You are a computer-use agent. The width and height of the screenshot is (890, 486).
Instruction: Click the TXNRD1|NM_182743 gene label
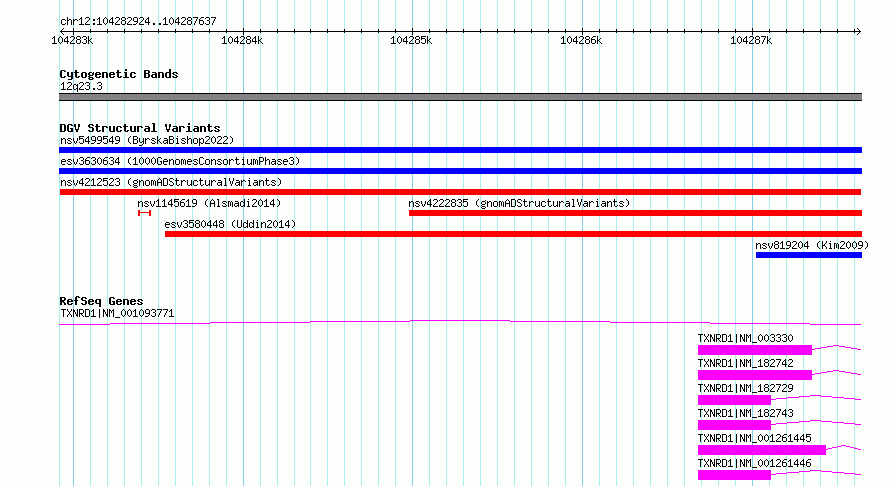click(745, 413)
